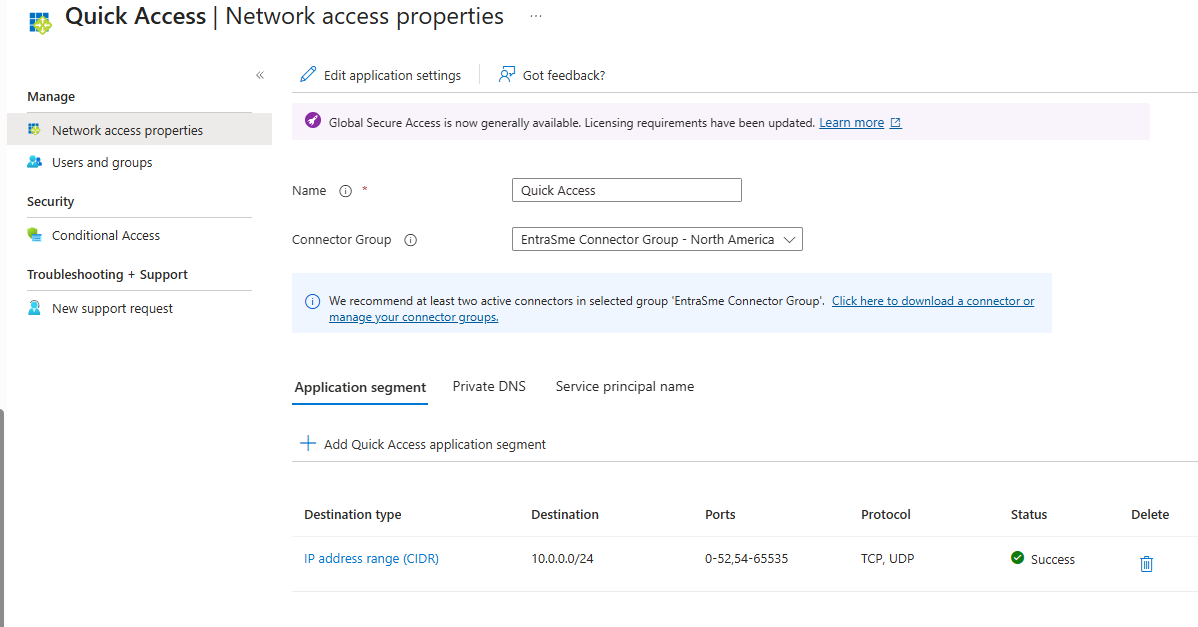Click external link icon beside Learn more

pyautogui.click(x=895, y=123)
